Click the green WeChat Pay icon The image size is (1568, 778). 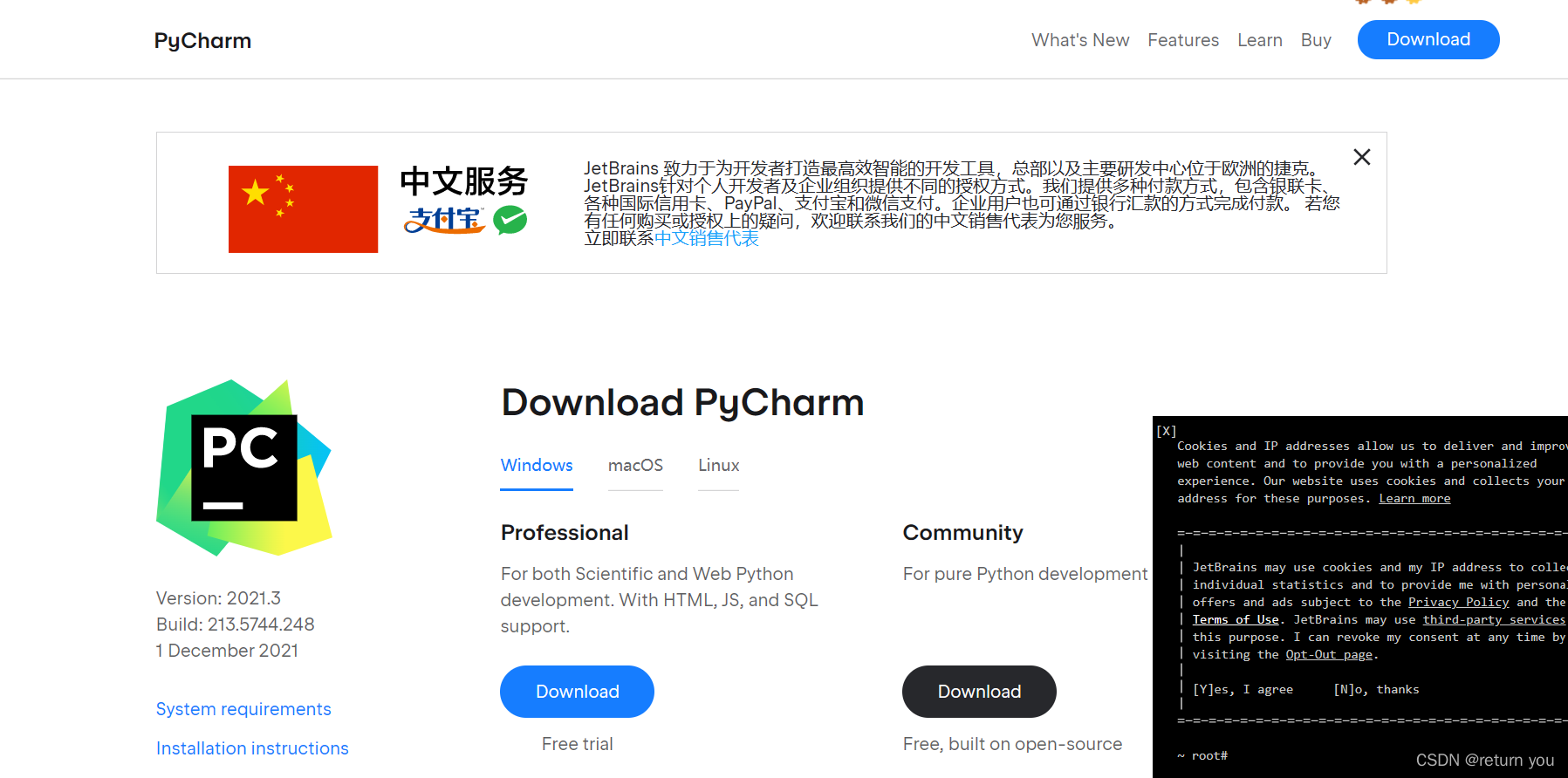pos(510,220)
